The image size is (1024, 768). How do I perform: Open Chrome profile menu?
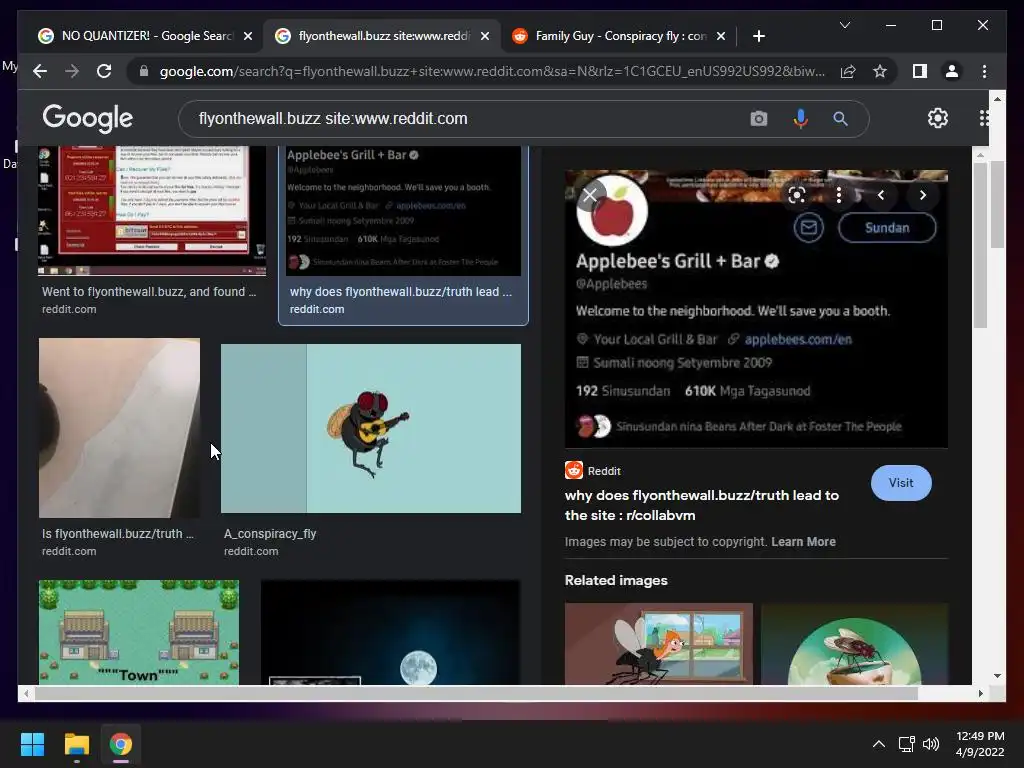(x=952, y=71)
